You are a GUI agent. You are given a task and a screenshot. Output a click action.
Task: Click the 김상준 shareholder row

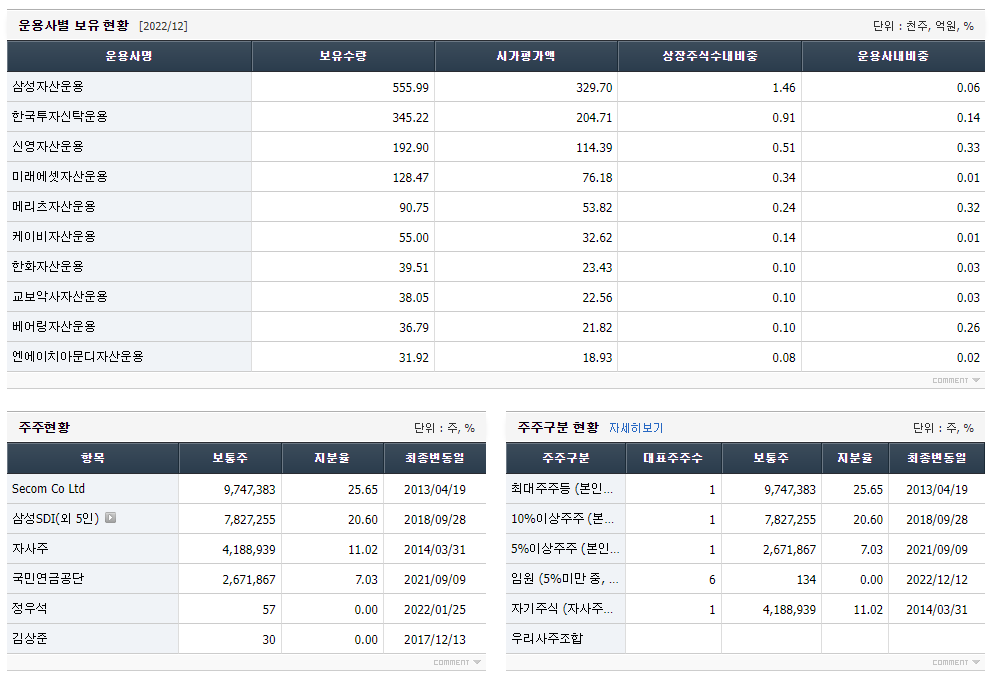247,639
